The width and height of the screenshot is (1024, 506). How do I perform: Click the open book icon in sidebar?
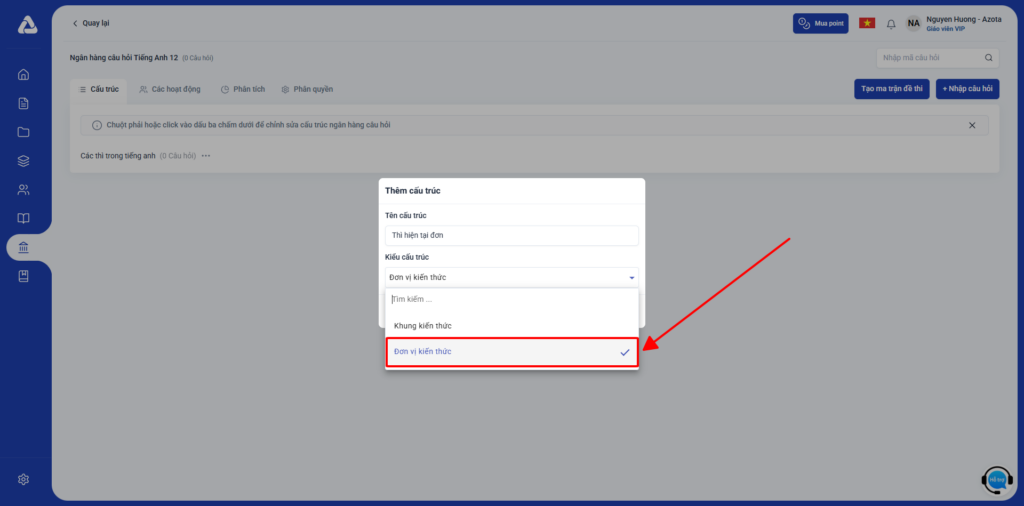(24, 219)
